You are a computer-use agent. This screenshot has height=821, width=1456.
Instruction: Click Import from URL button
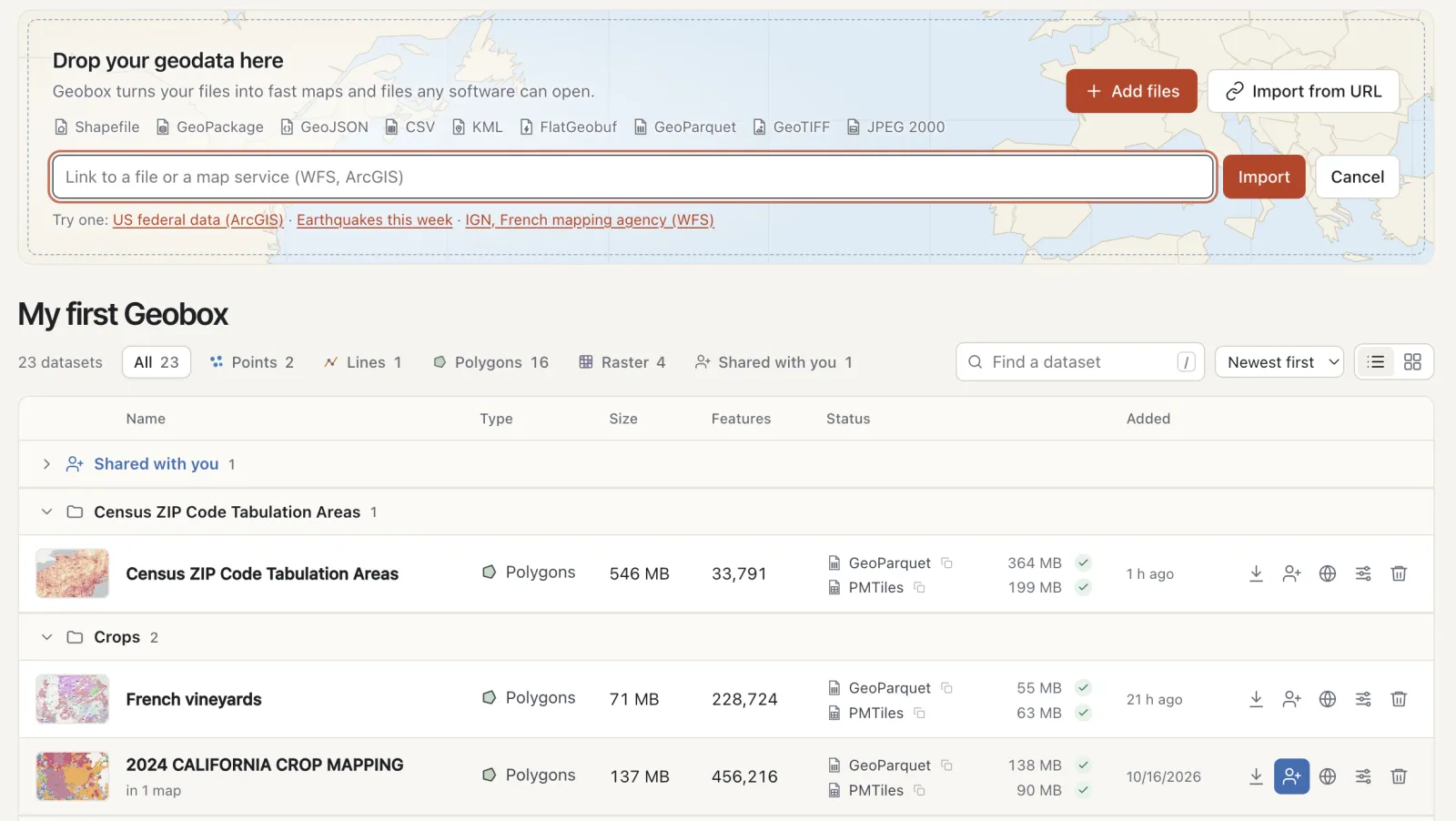click(x=1303, y=91)
